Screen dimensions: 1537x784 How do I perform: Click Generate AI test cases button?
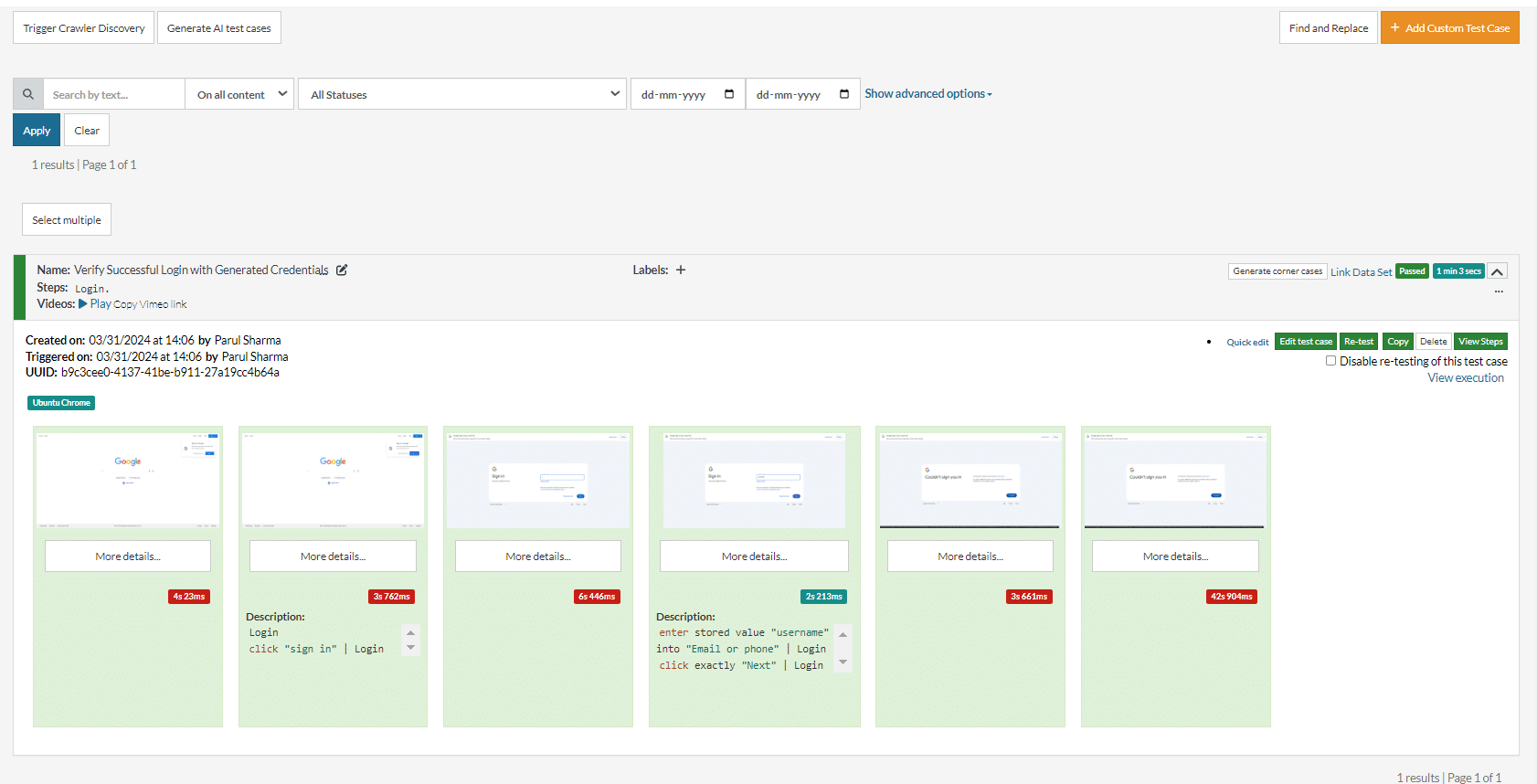click(219, 28)
